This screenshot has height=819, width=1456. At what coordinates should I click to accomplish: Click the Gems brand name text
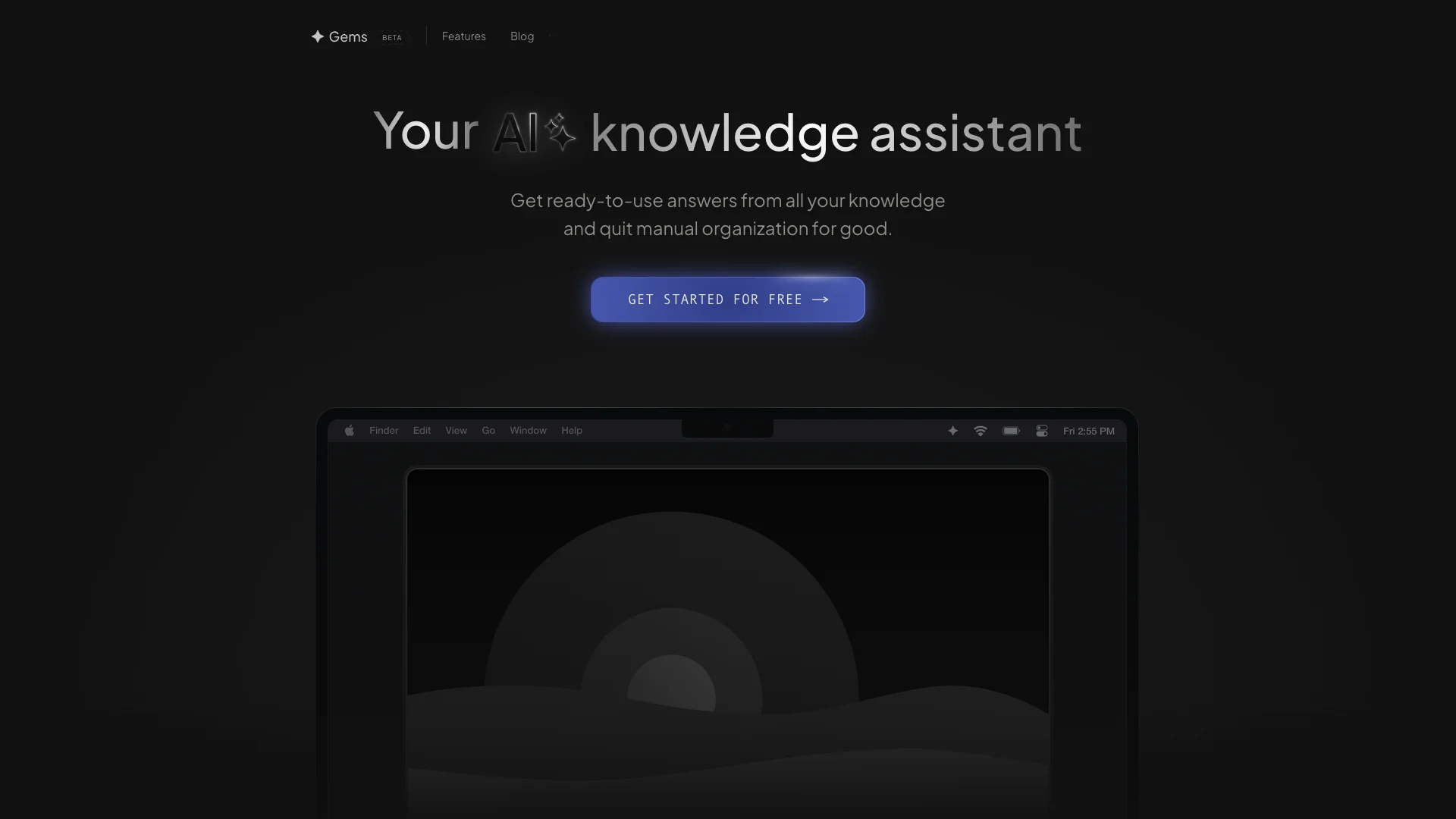348,36
